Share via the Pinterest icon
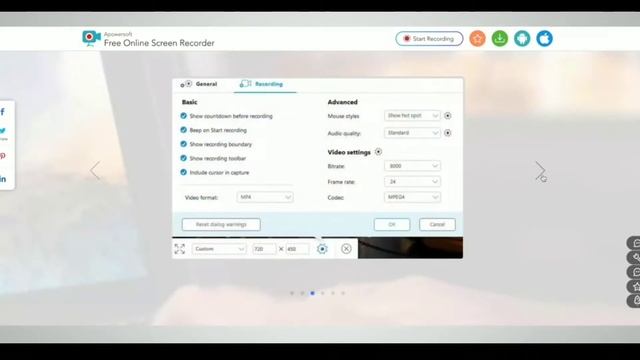This screenshot has height=360, width=640. (3, 156)
